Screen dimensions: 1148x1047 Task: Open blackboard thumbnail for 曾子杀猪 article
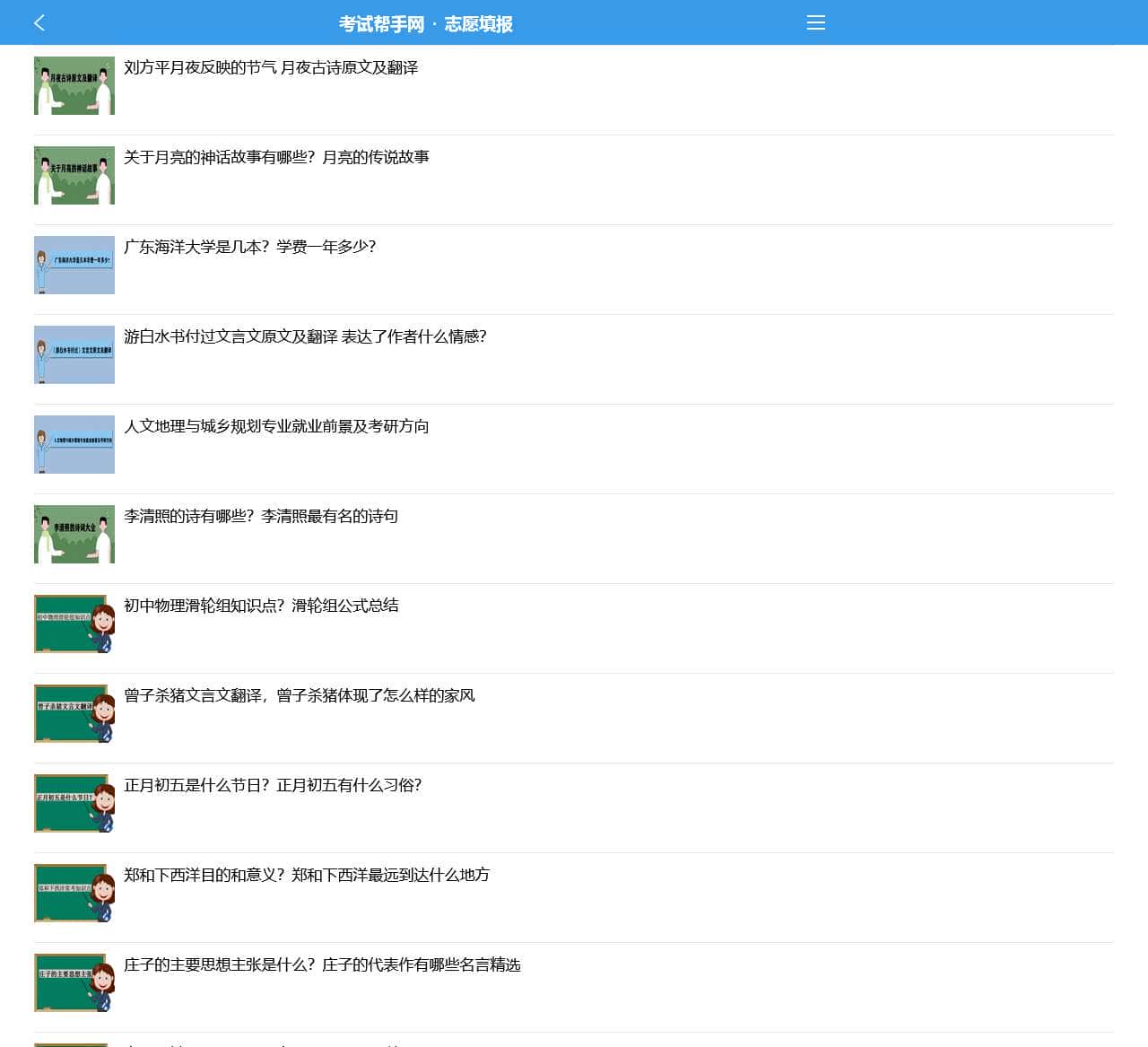(x=74, y=713)
